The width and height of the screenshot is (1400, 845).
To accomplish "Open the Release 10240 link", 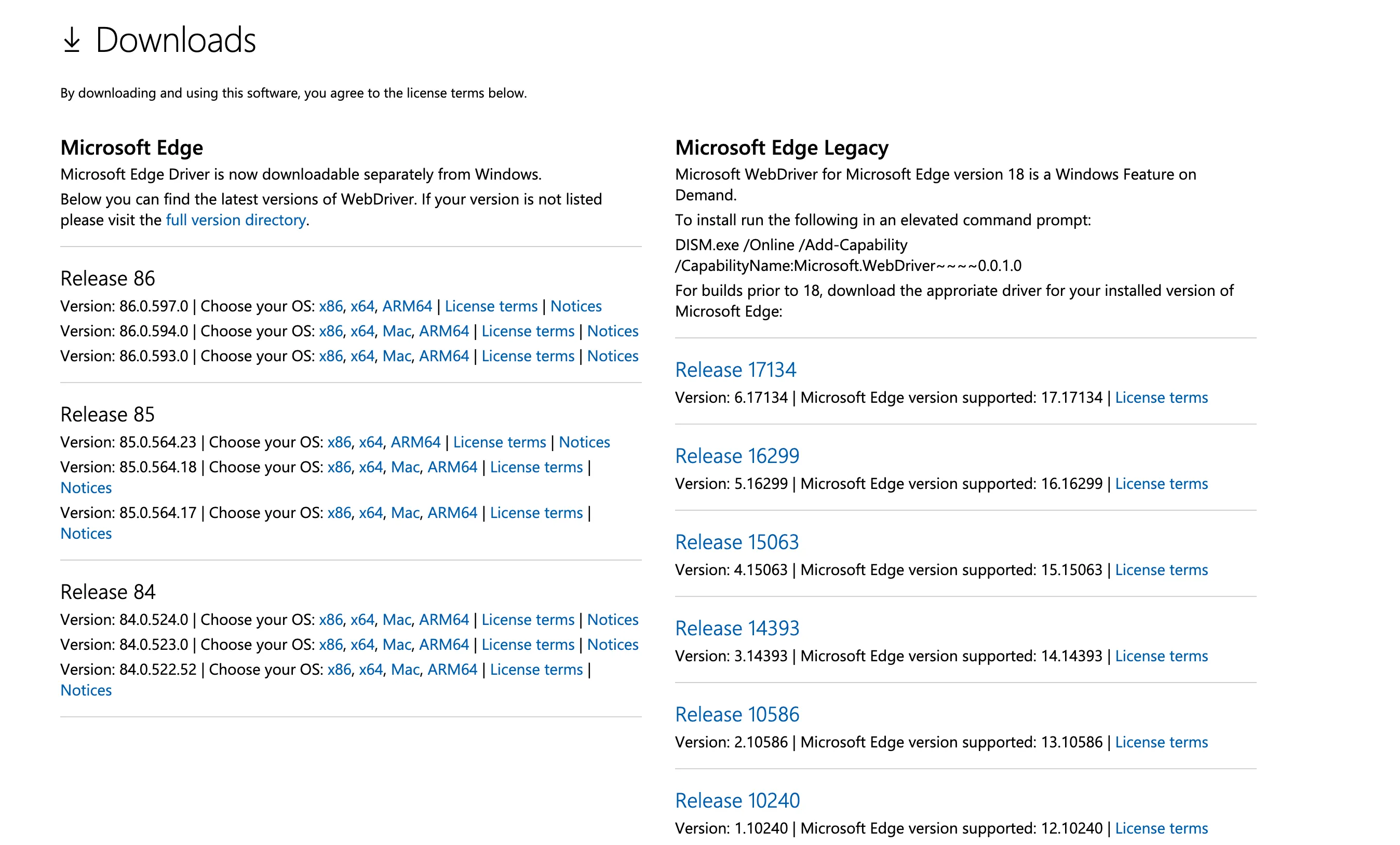I will (737, 801).
